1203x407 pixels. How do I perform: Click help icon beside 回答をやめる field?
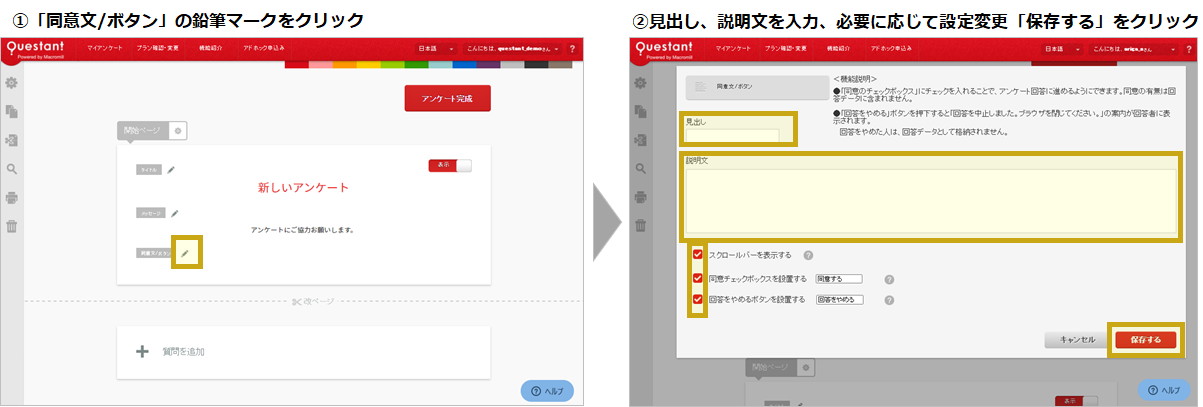(889, 300)
